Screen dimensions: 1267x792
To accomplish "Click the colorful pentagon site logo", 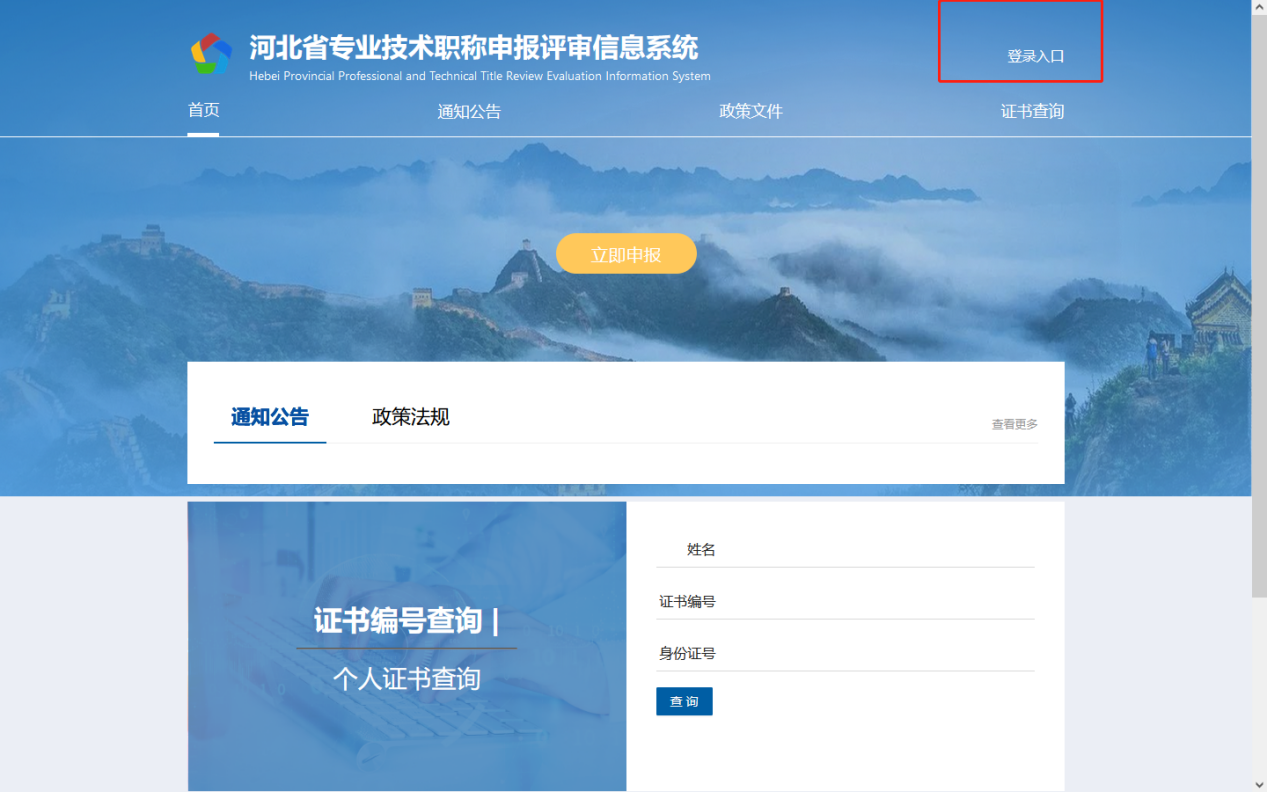I will [211, 54].
